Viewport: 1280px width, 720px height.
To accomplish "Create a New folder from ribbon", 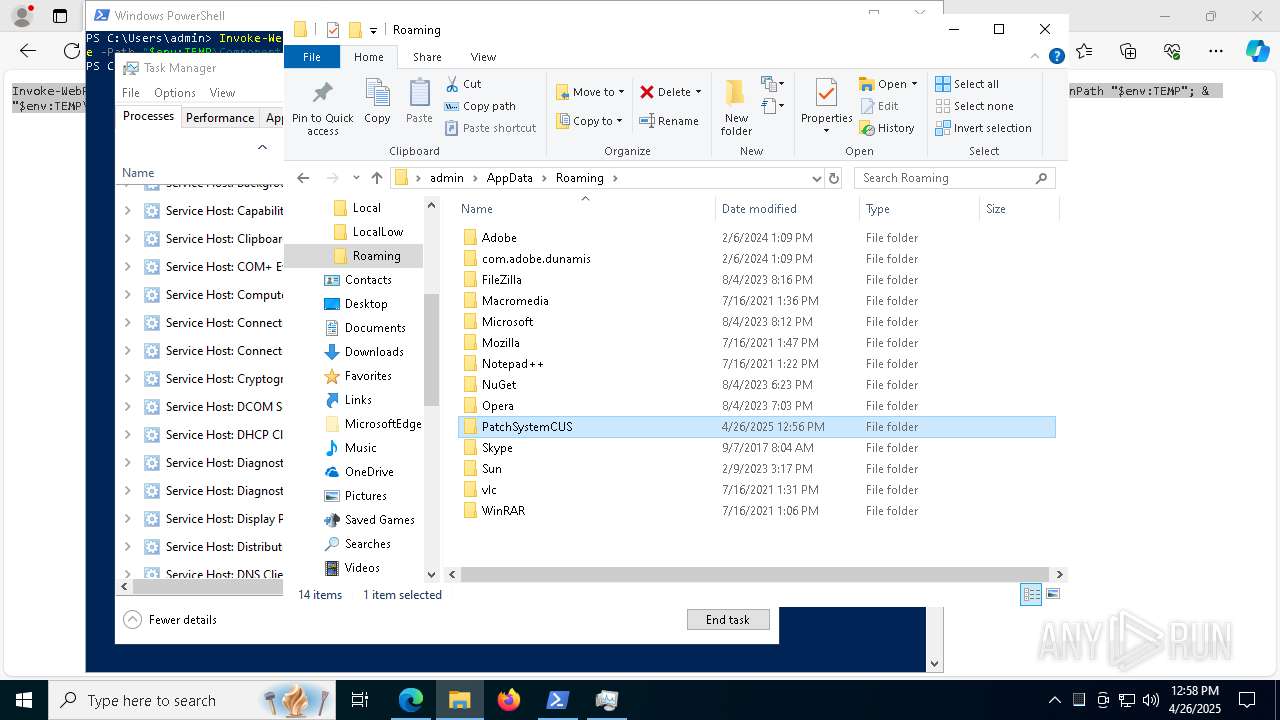I will 736,107.
